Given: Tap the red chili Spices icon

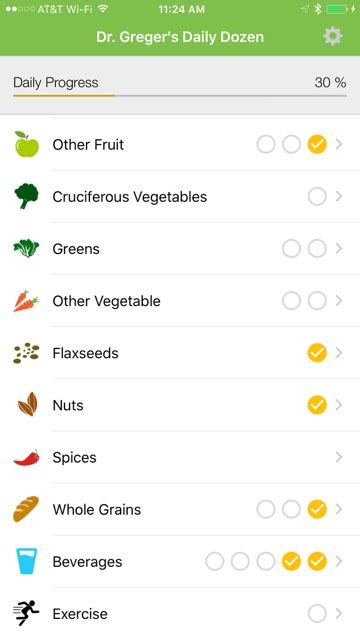Looking at the screenshot, I should click(27, 458).
